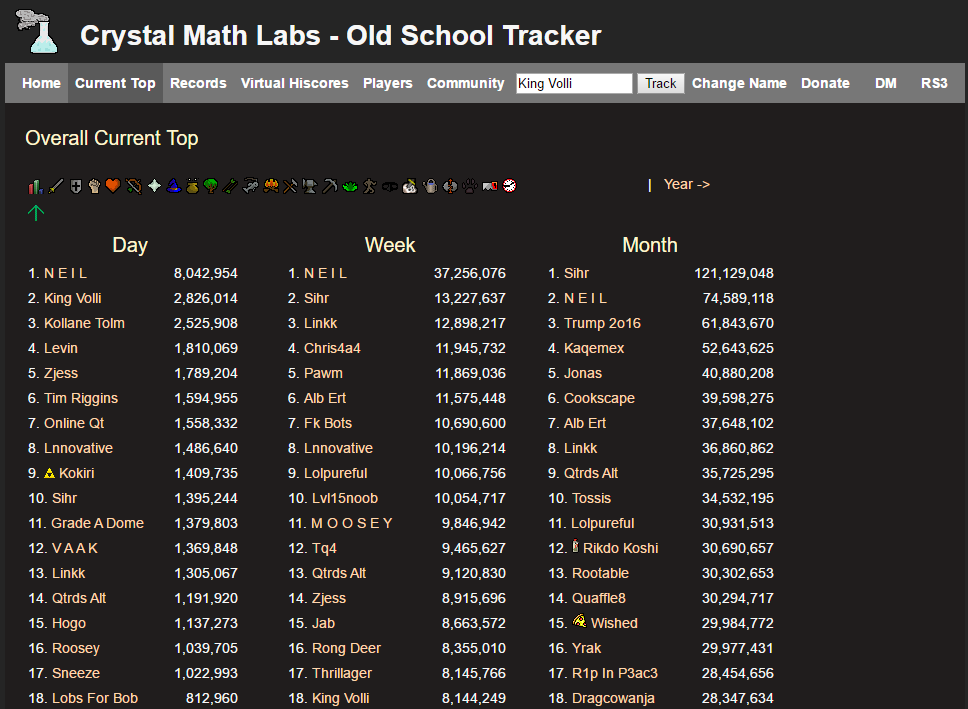Open Kokiri player link
Screen dimensions: 968x709
(x=77, y=474)
